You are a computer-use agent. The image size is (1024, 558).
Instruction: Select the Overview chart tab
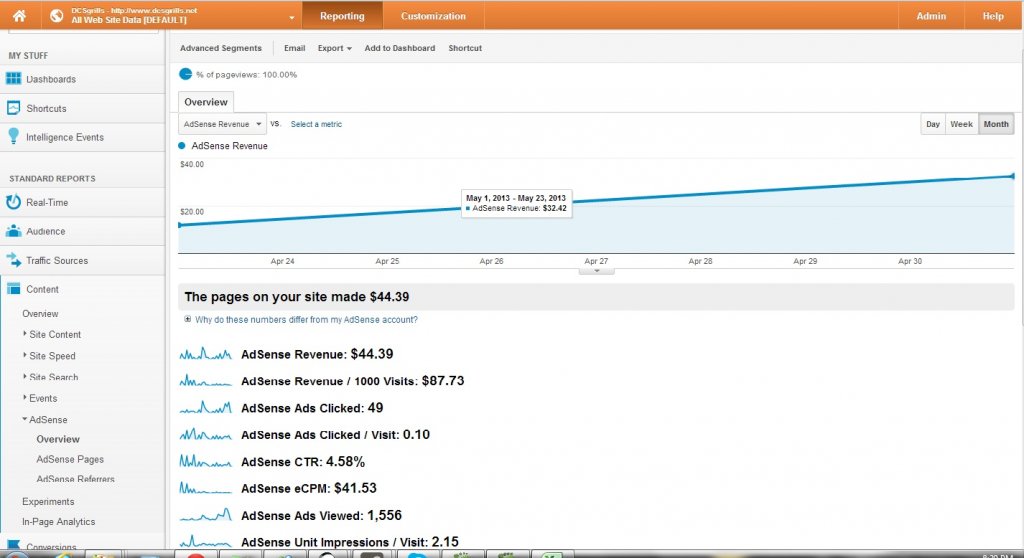pyautogui.click(x=206, y=102)
